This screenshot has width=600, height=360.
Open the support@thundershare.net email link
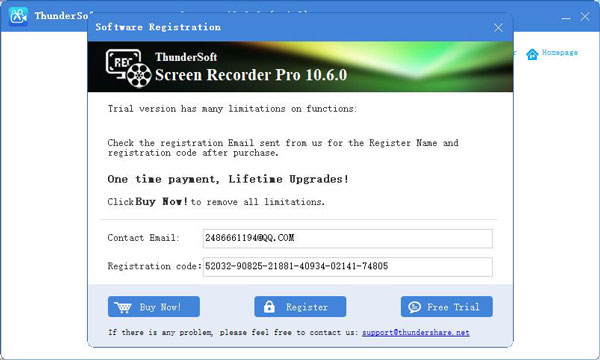click(x=416, y=332)
